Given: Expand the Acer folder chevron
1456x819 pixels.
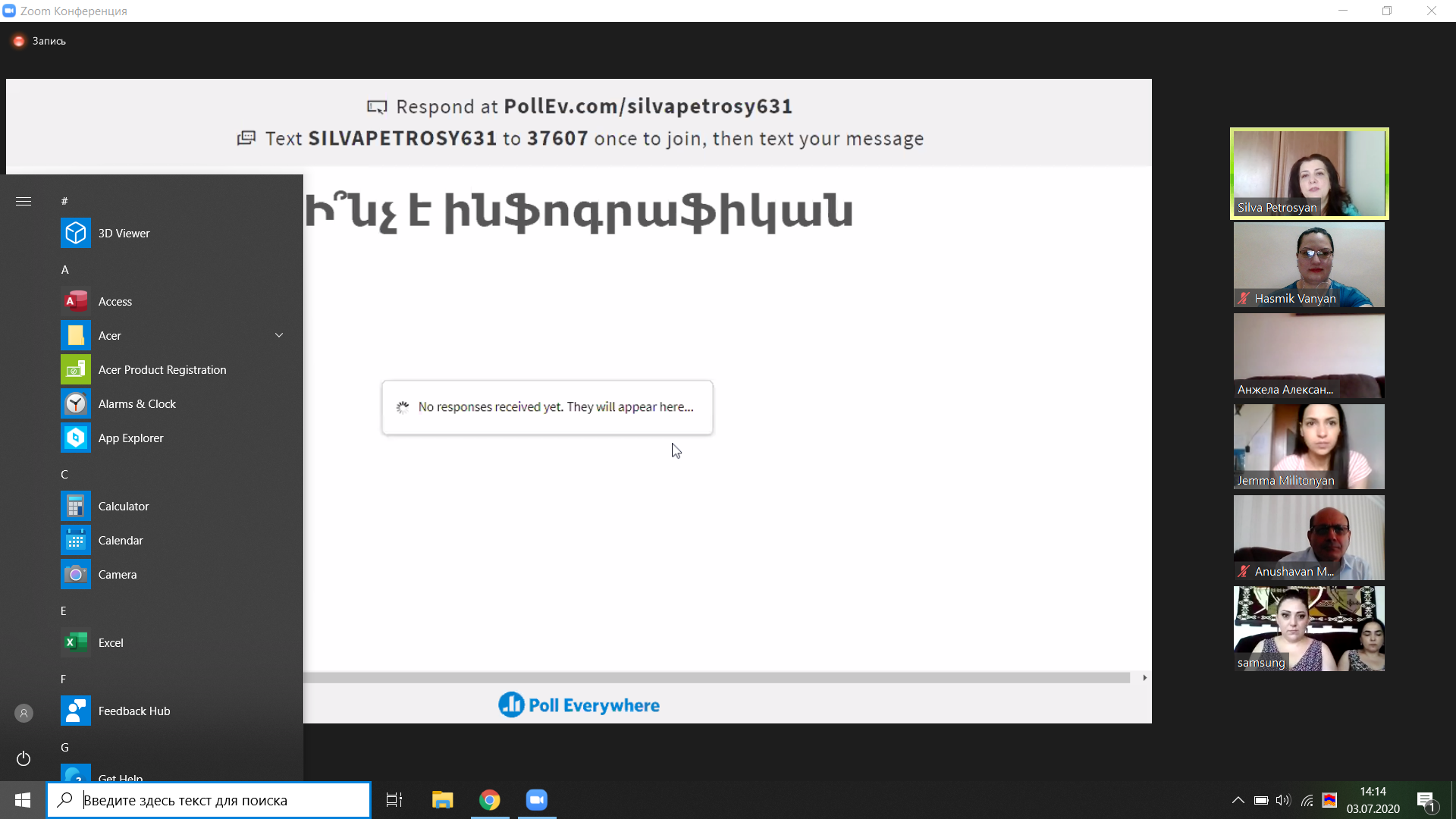Looking at the screenshot, I should [x=279, y=335].
